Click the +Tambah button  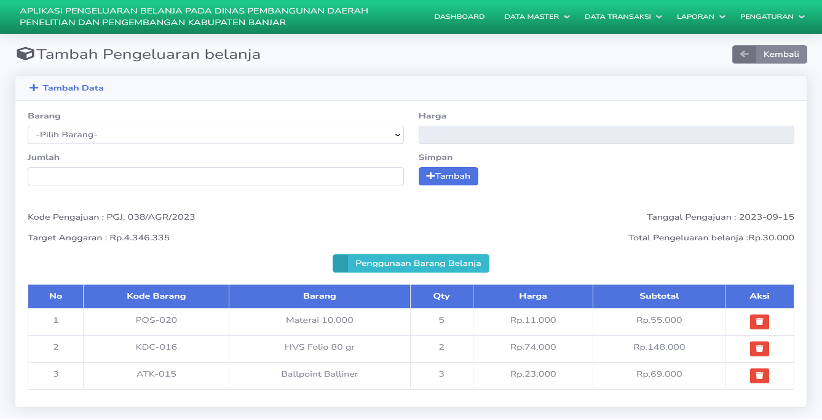point(448,176)
